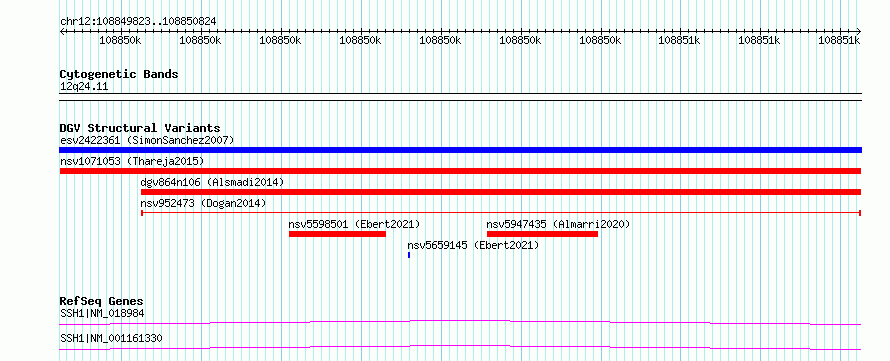This screenshot has width=890, height=361.
Task: Click the SSH1|NM_018984 gene label
Action: pos(103,313)
